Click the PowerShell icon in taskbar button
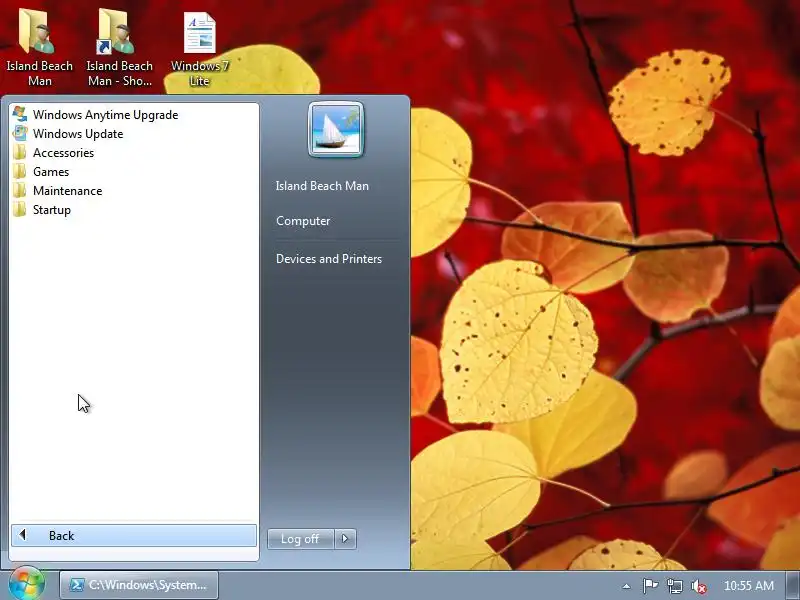 tap(77, 585)
